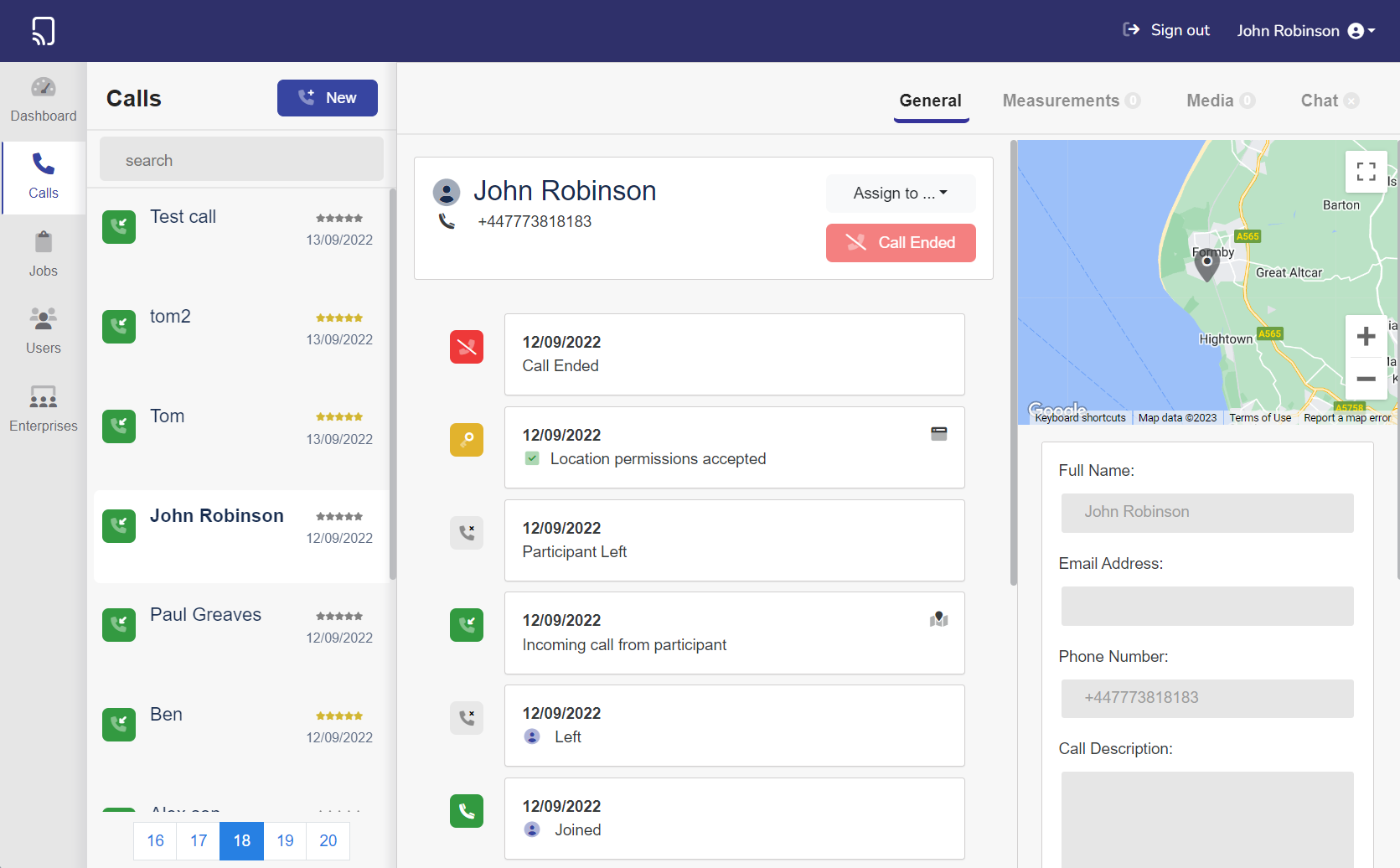Viewport: 1400px width, 868px height.
Task: Open the John Robinson user account menu
Action: (x=1305, y=31)
